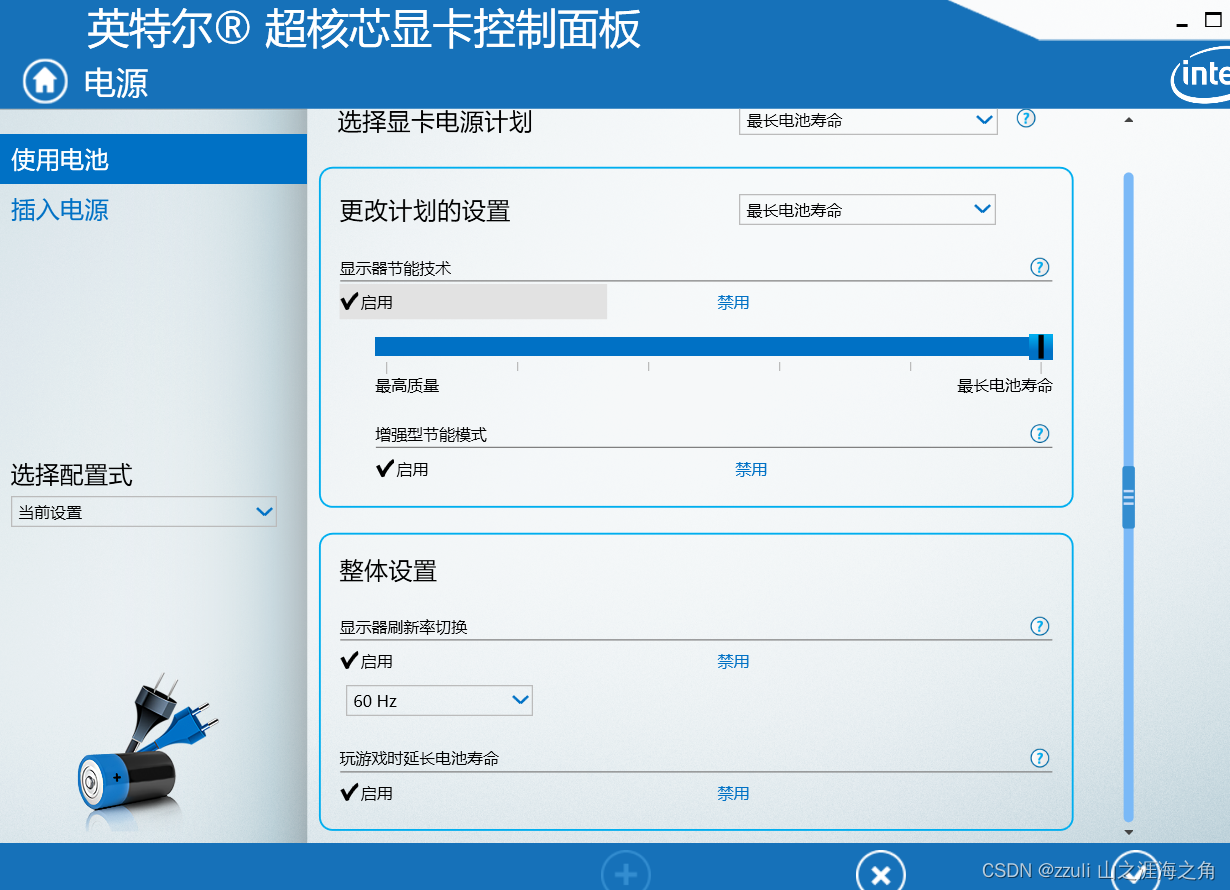Click the apply checkmark icon at bottom
Screen dimensions: 1230x890
click(1137, 874)
